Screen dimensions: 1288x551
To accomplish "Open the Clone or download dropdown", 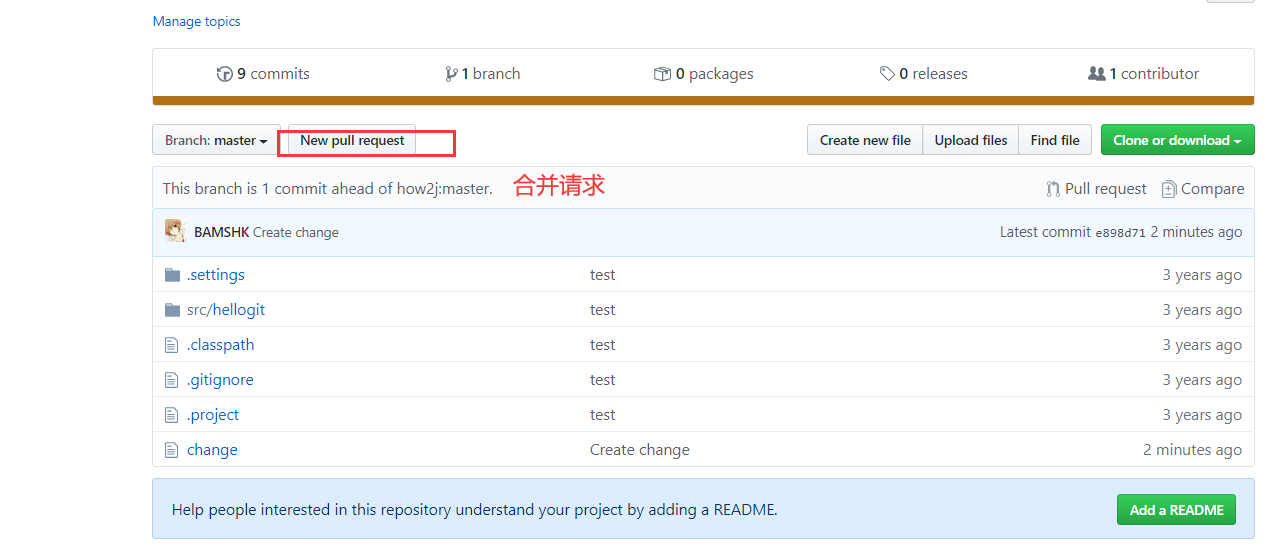I will [1177, 140].
